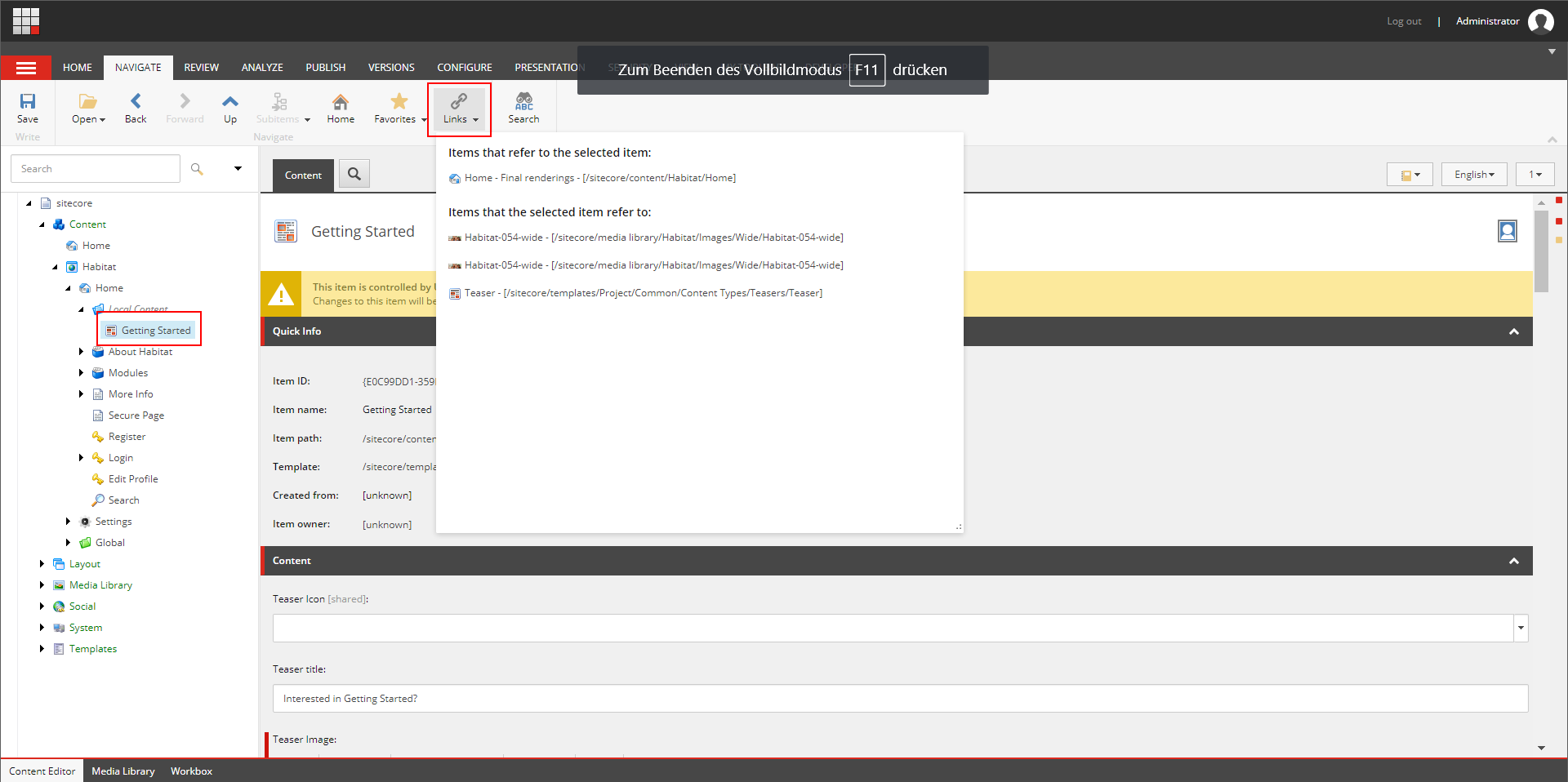Select Secure Page in content tree
Viewport: 1568px width, 782px height.
click(136, 415)
